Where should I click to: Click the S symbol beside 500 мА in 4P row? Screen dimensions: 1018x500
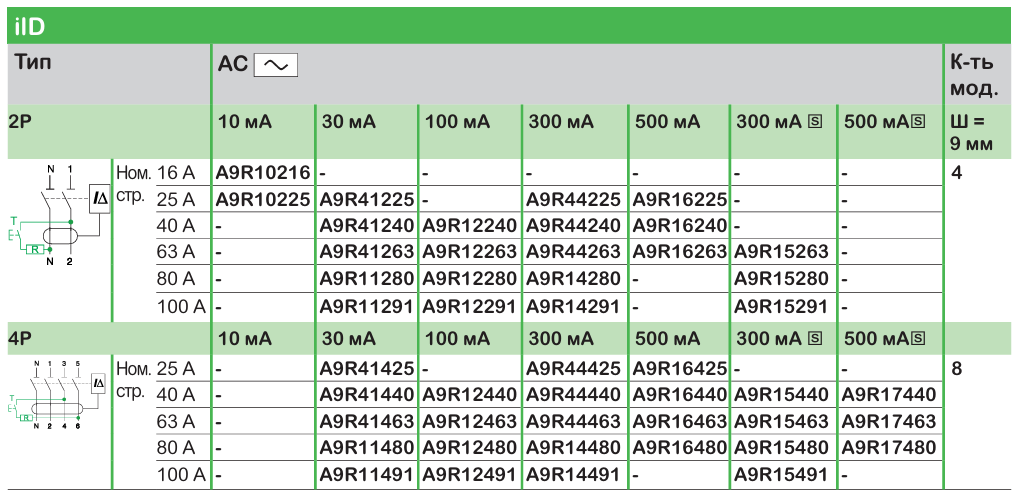coord(932,340)
